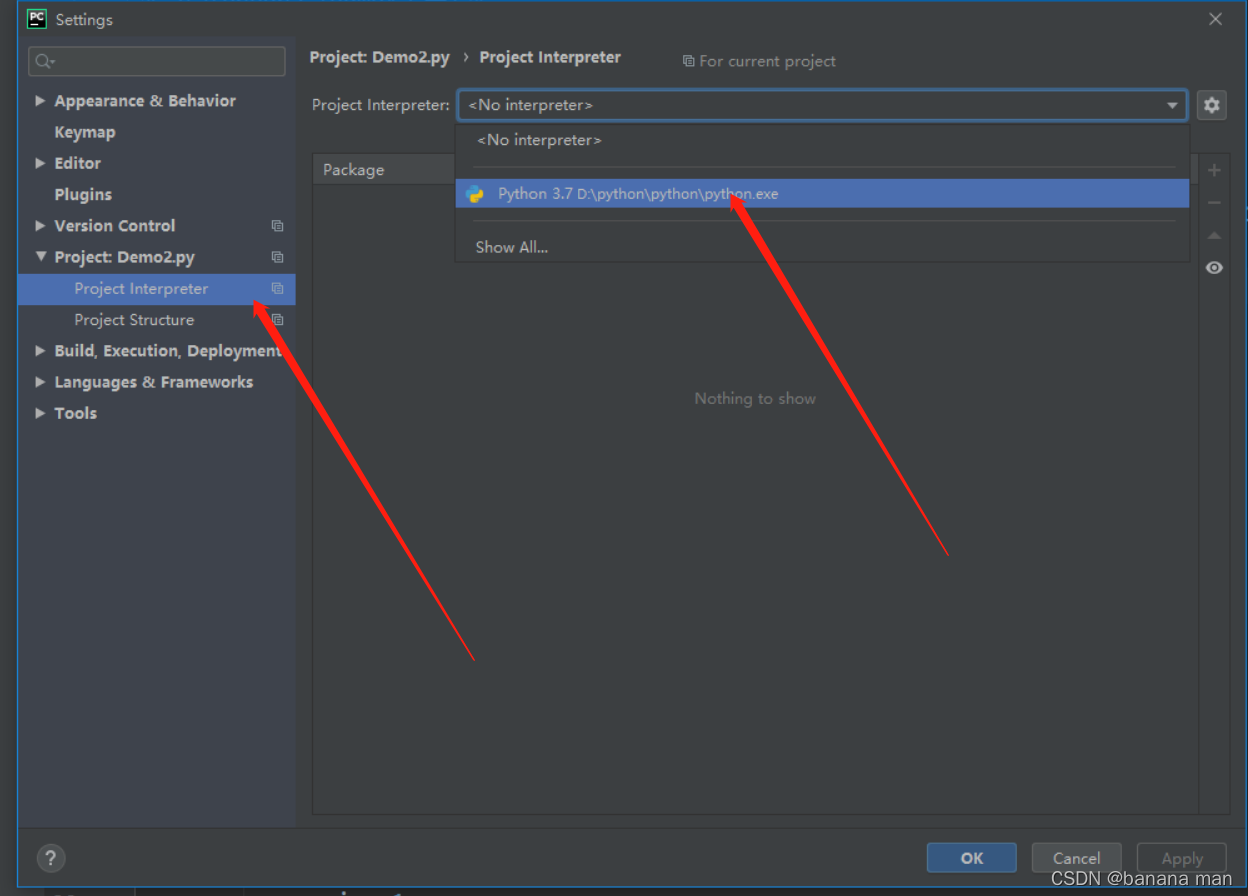Close the Settings dialog window
This screenshot has height=896, width=1248.
point(1215,19)
